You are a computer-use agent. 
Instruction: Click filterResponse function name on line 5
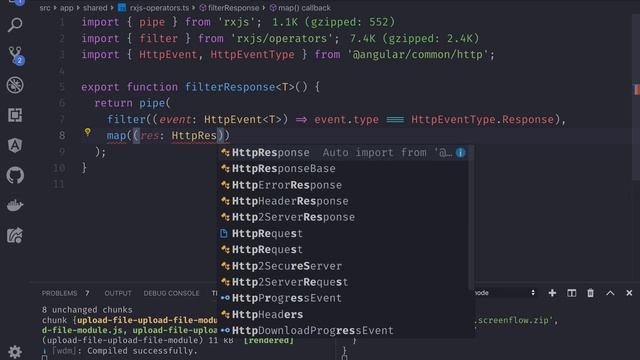tap(230, 87)
